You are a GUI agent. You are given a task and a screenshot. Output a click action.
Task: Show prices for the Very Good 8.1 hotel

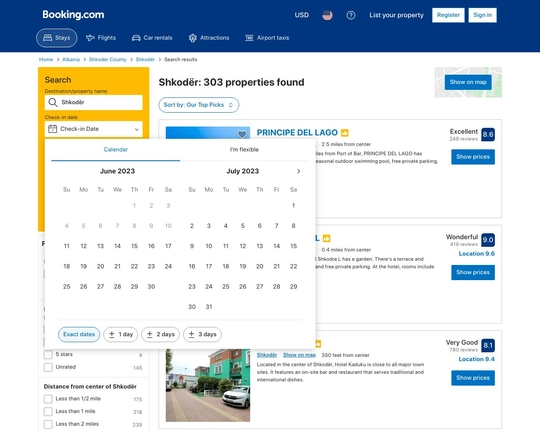473,378
